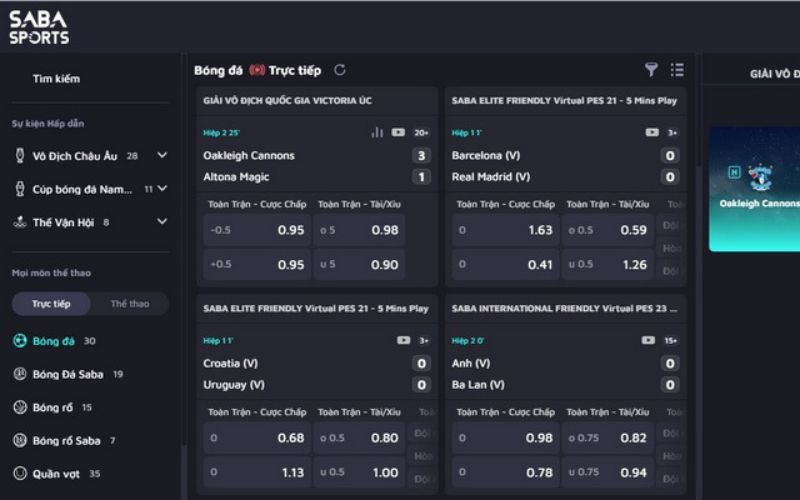This screenshot has height=500, width=800.
Task: Click the Bóng đá soccer ball icon
Action: [x=20, y=341]
